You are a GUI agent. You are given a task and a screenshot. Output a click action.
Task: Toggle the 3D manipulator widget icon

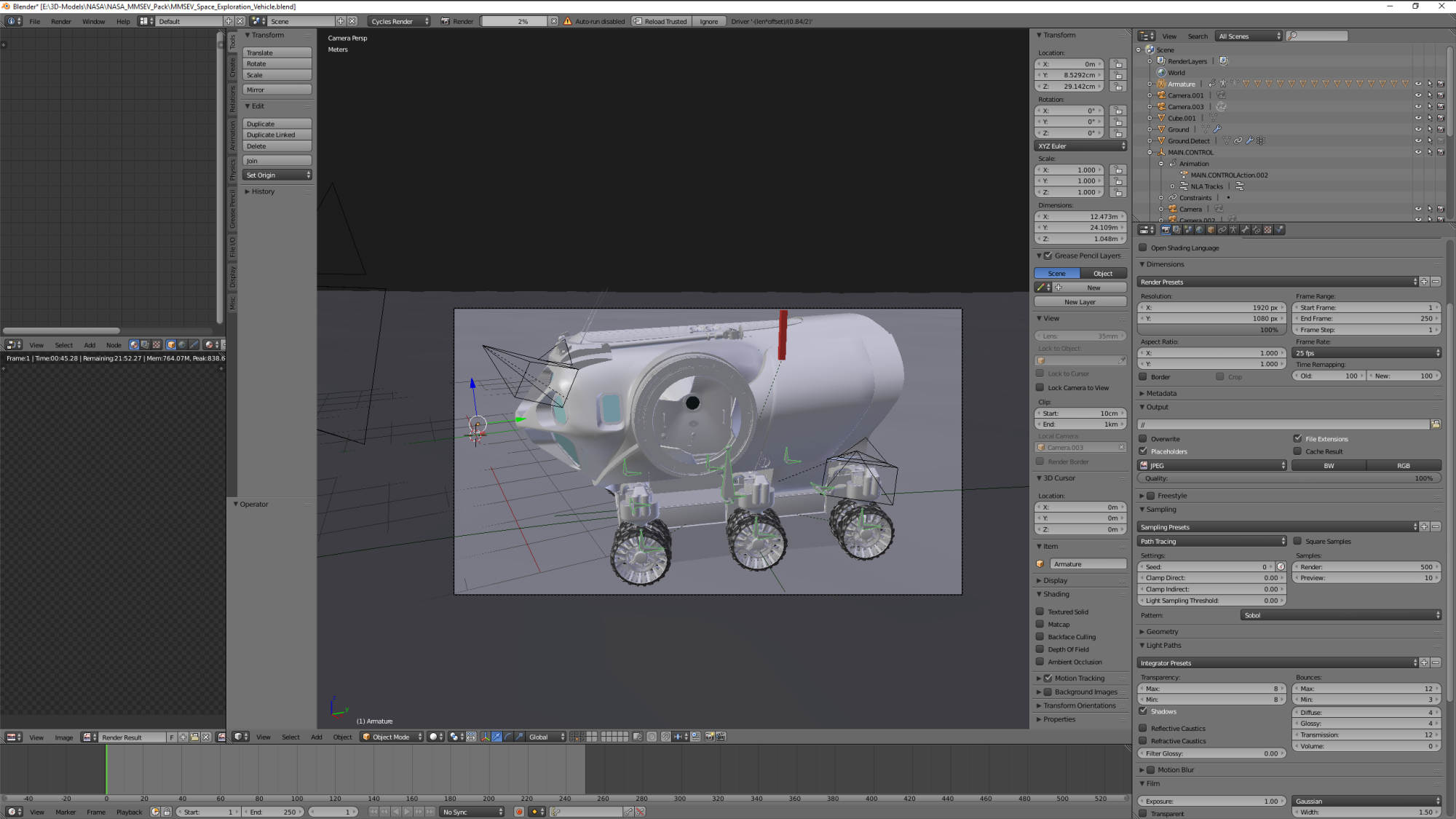[x=486, y=737]
